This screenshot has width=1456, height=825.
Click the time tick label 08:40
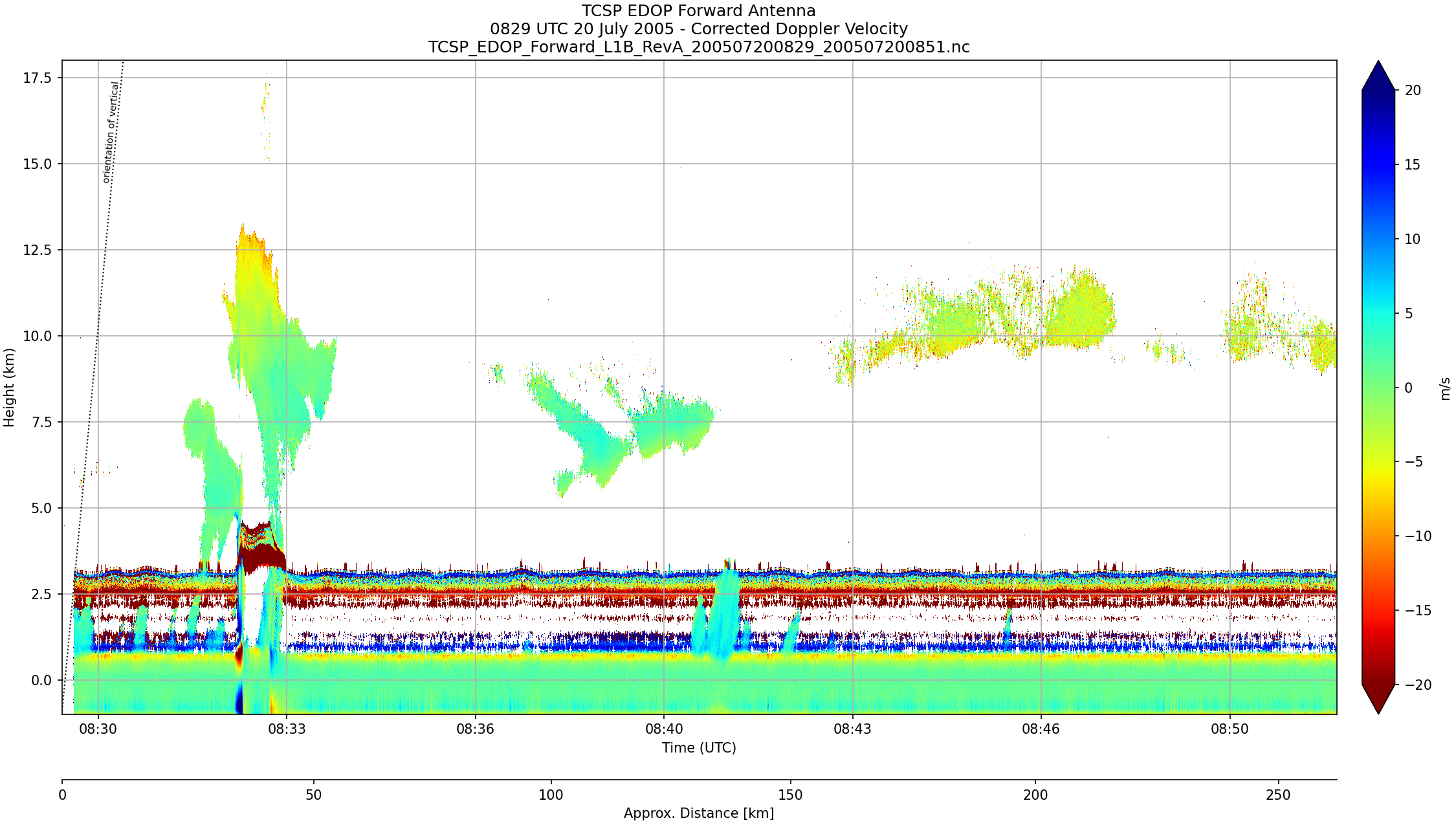664,729
